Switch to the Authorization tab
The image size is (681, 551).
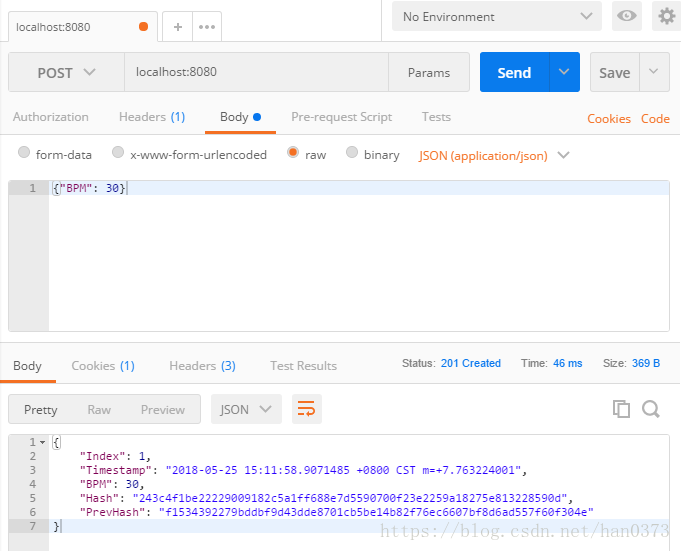[x=51, y=117]
